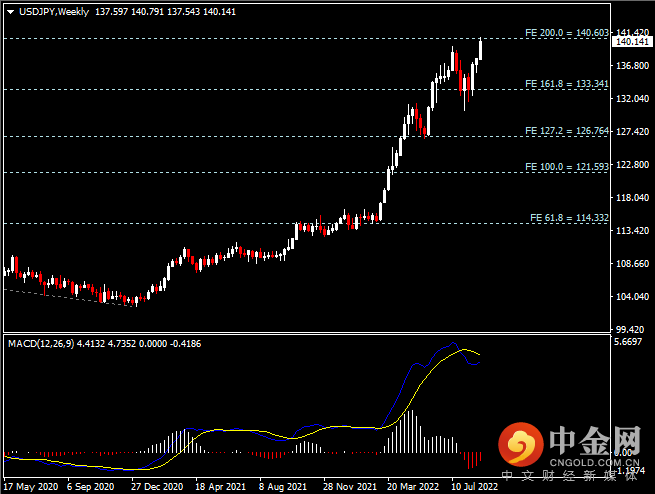Click the MACD(12,26,9) indicator label
The height and width of the screenshot is (494, 655).
pos(41,344)
